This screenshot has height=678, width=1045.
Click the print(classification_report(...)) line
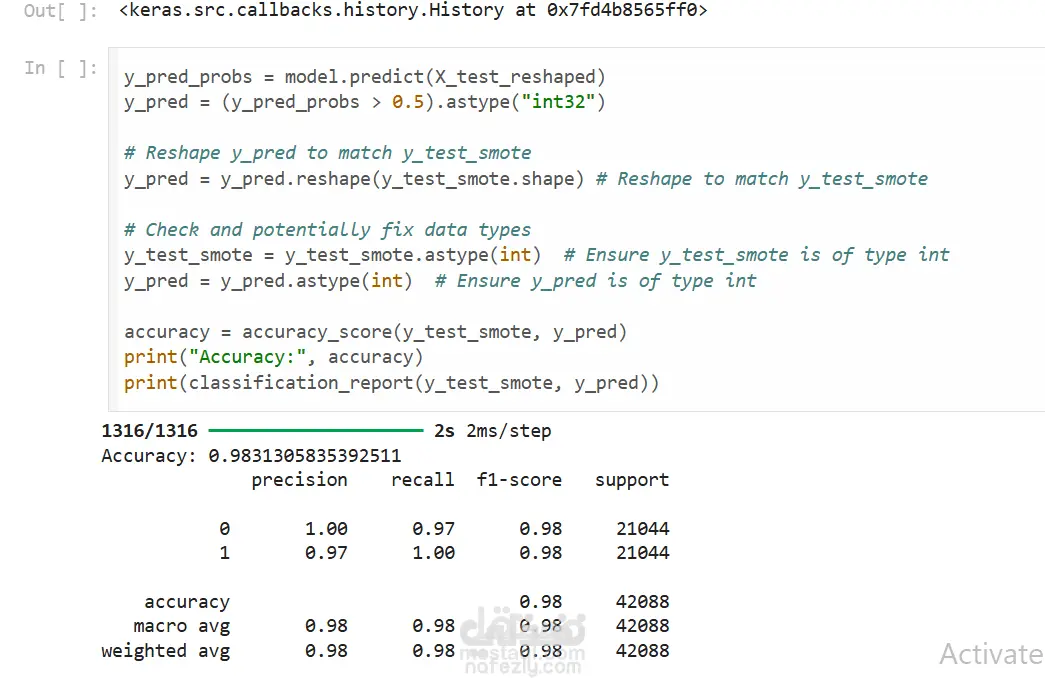click(x=391, y=383)
